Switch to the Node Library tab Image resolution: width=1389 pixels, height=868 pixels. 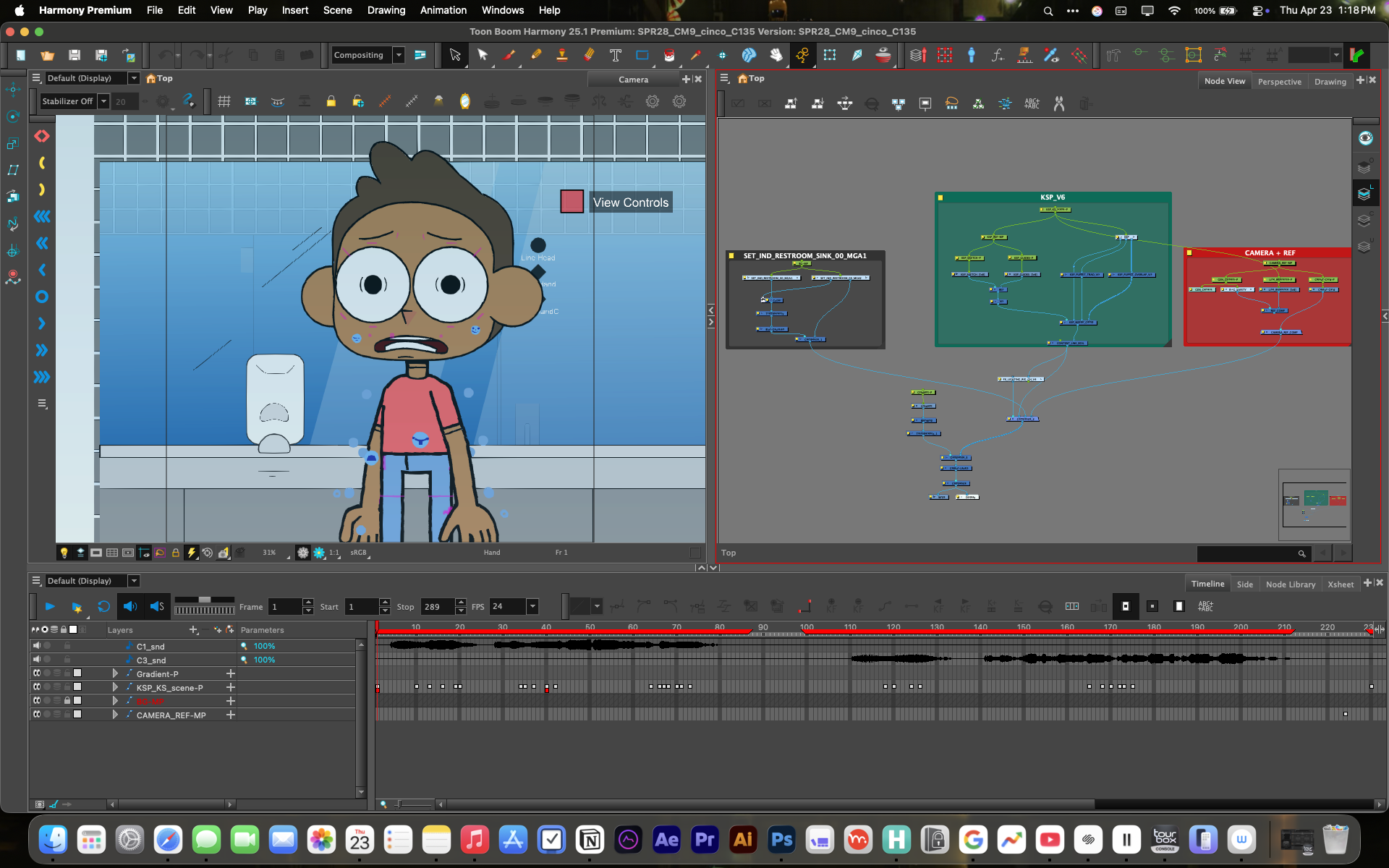tap(1291, 584)
